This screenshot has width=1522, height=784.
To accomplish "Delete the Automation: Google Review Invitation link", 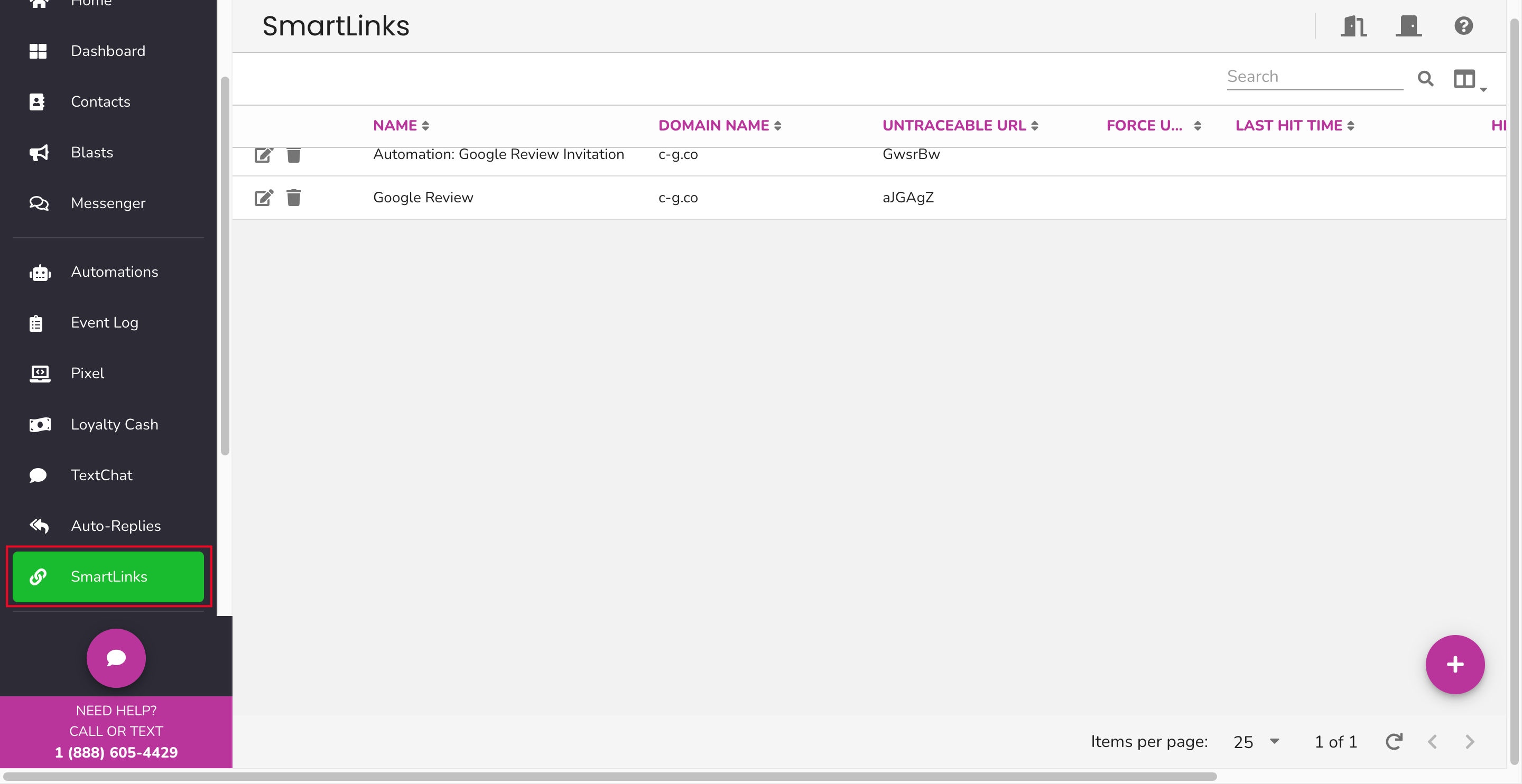I will coord(294,155).
